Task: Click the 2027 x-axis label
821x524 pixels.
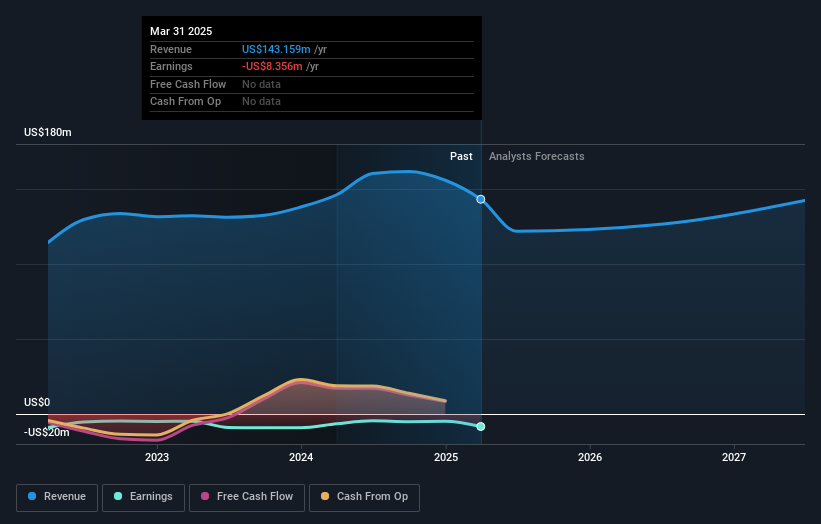Action: tap(734, 458)
